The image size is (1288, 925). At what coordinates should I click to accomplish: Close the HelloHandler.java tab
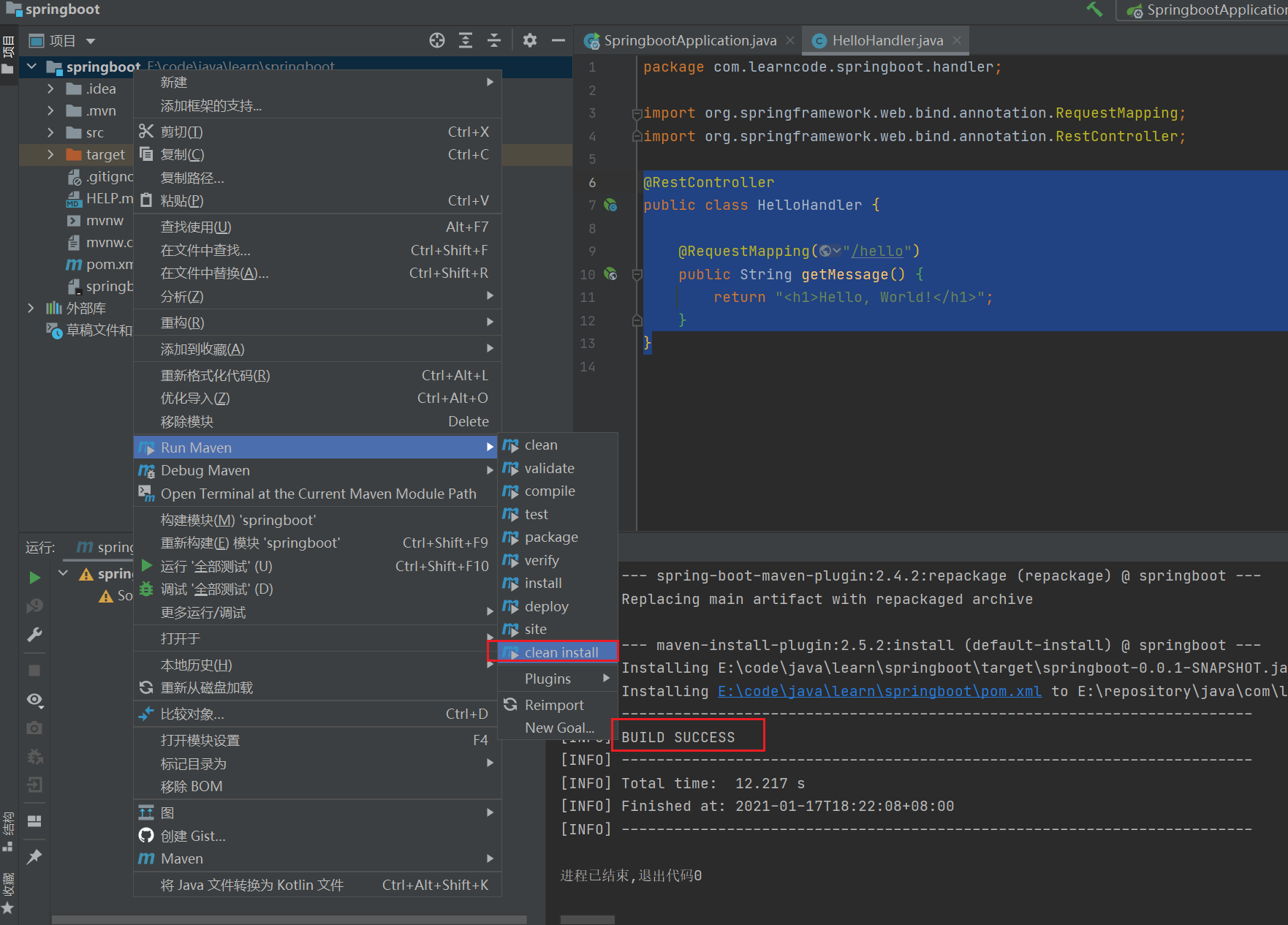point(957,40)
